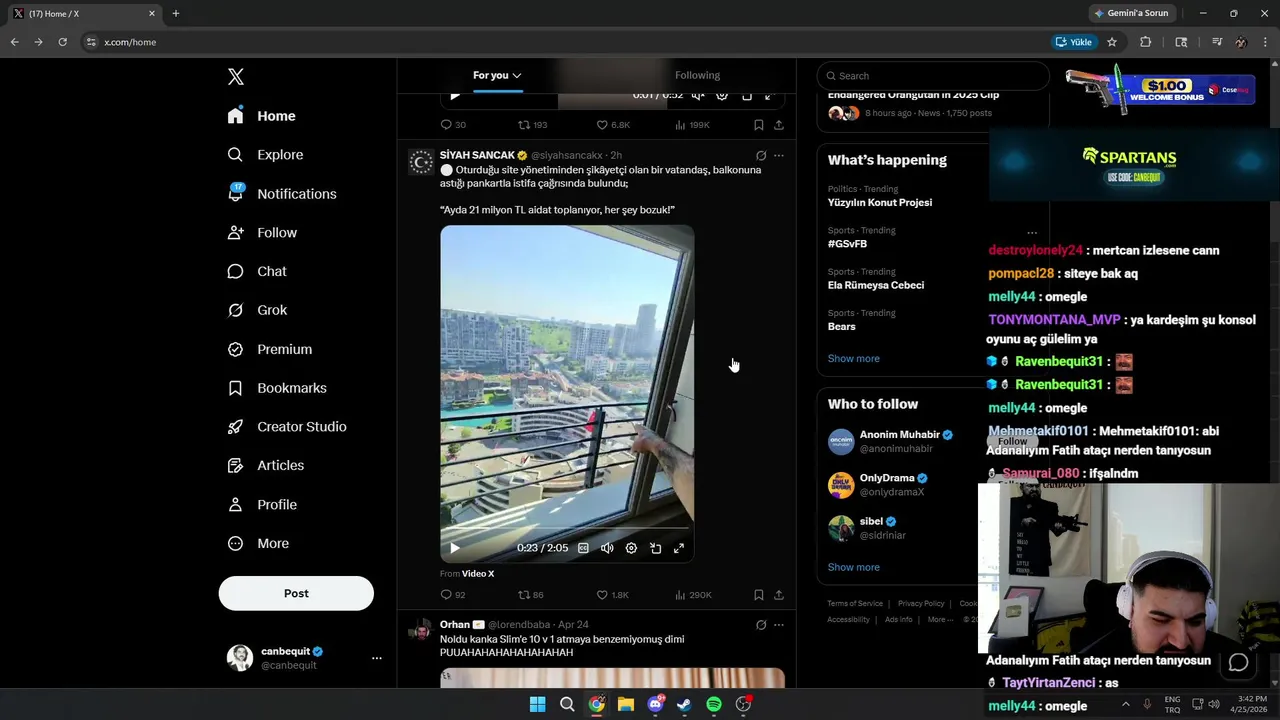
Task: Open settings gear on balcony video
Action: 631,548
